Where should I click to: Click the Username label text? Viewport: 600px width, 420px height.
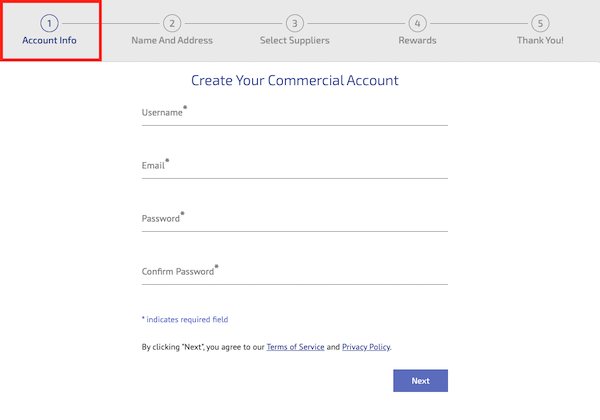click(x=162, y=112)
